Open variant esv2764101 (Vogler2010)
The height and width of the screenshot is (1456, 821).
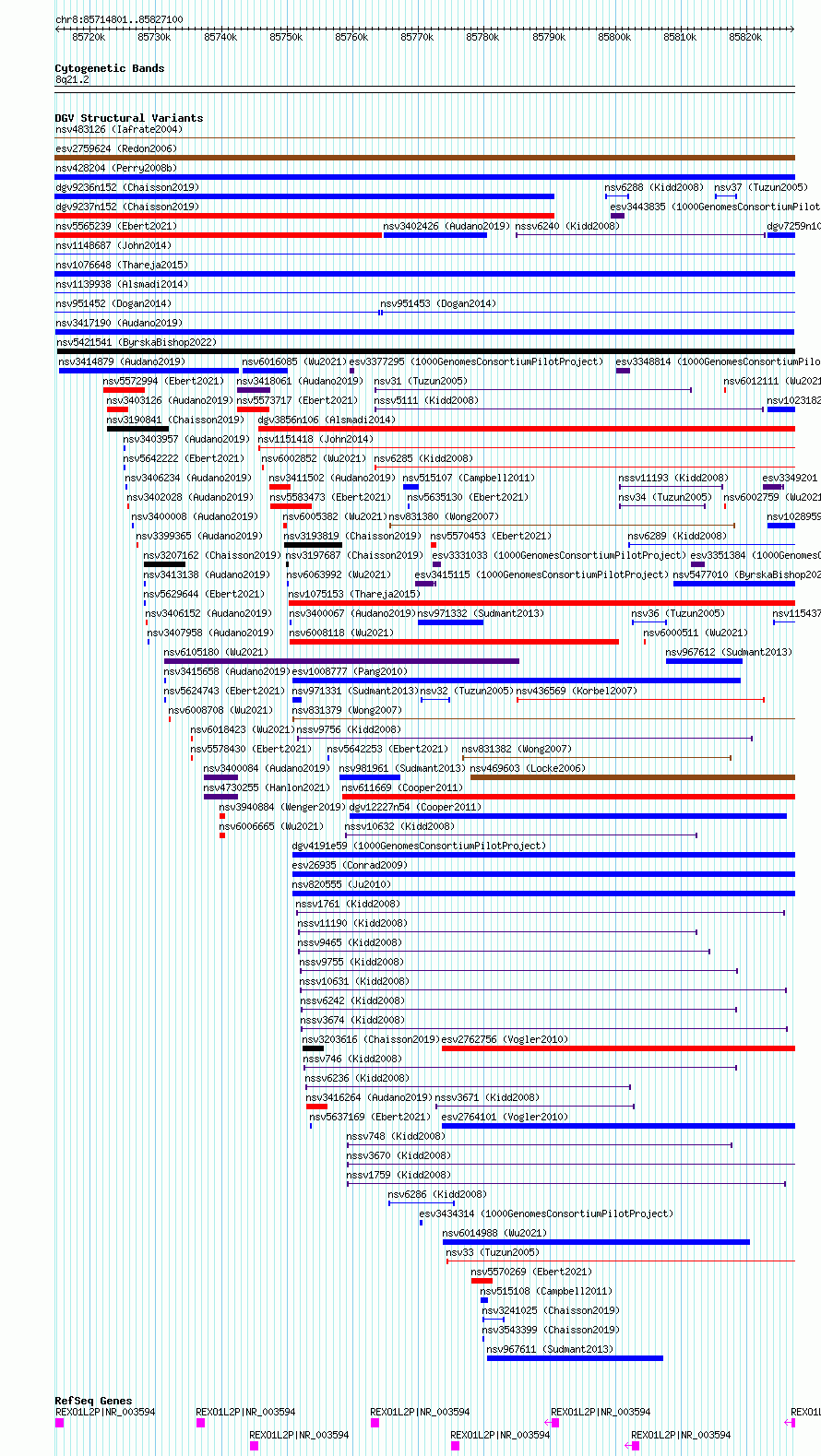click(505, 1117)
